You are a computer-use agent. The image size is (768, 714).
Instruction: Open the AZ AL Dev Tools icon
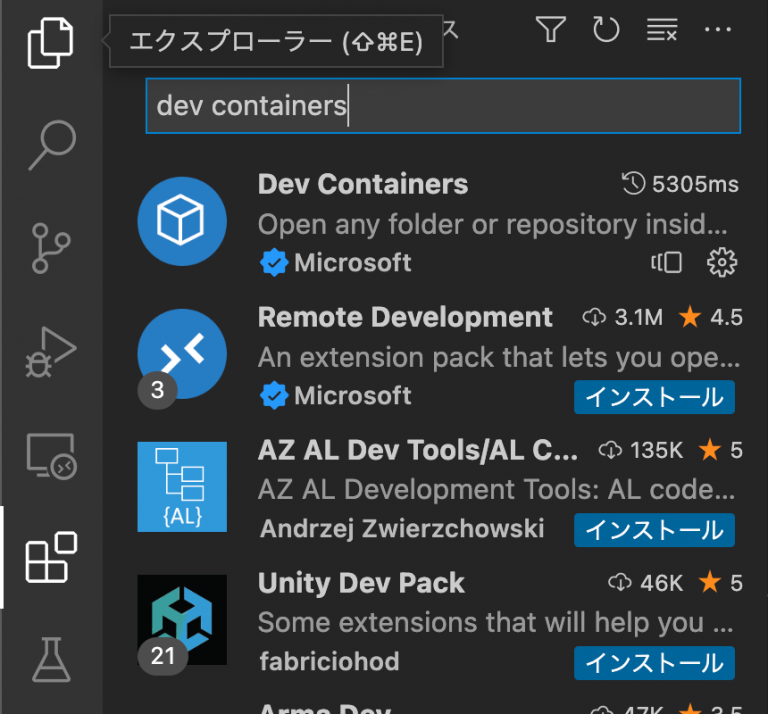click(x=182, y=487)
